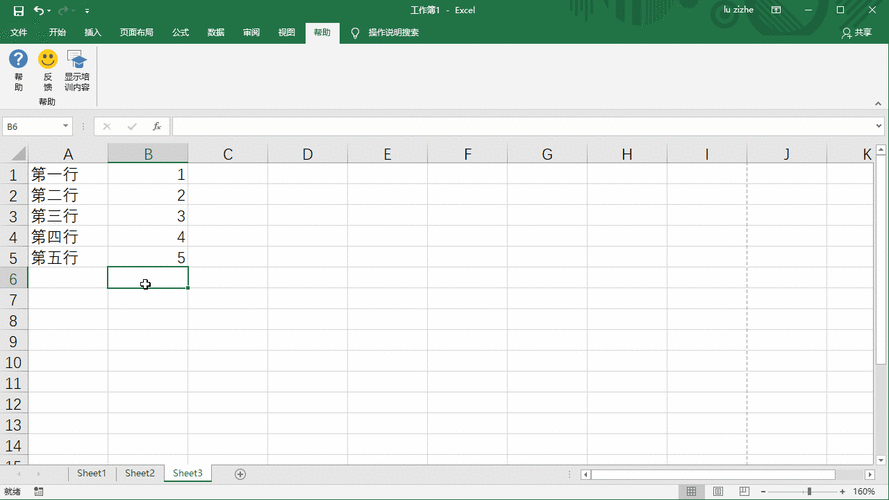
Task: Click the previous sheet navigation arrow
Action: (19, 474)
